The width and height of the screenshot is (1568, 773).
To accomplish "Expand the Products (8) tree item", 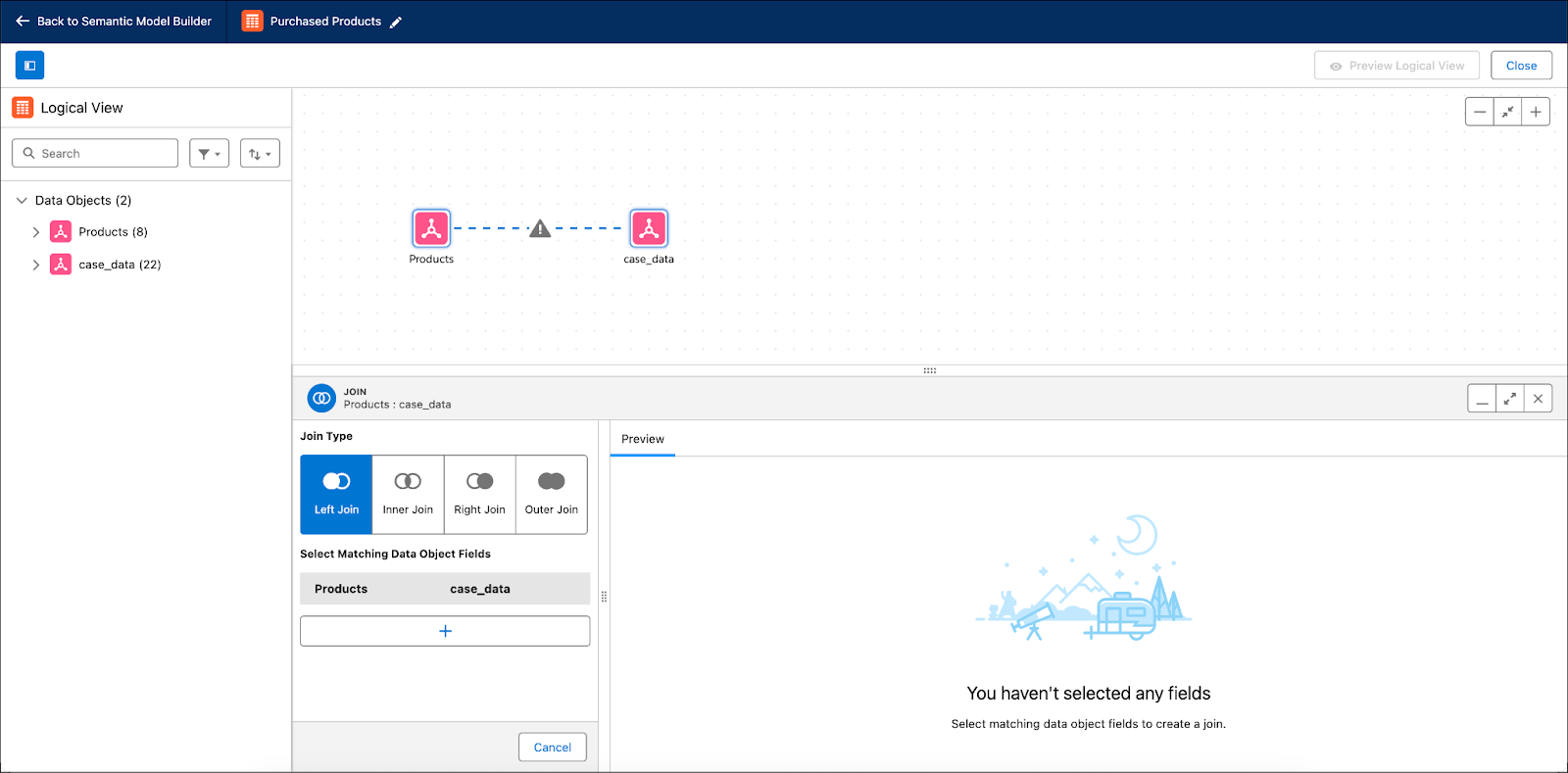I will point(36,232).
